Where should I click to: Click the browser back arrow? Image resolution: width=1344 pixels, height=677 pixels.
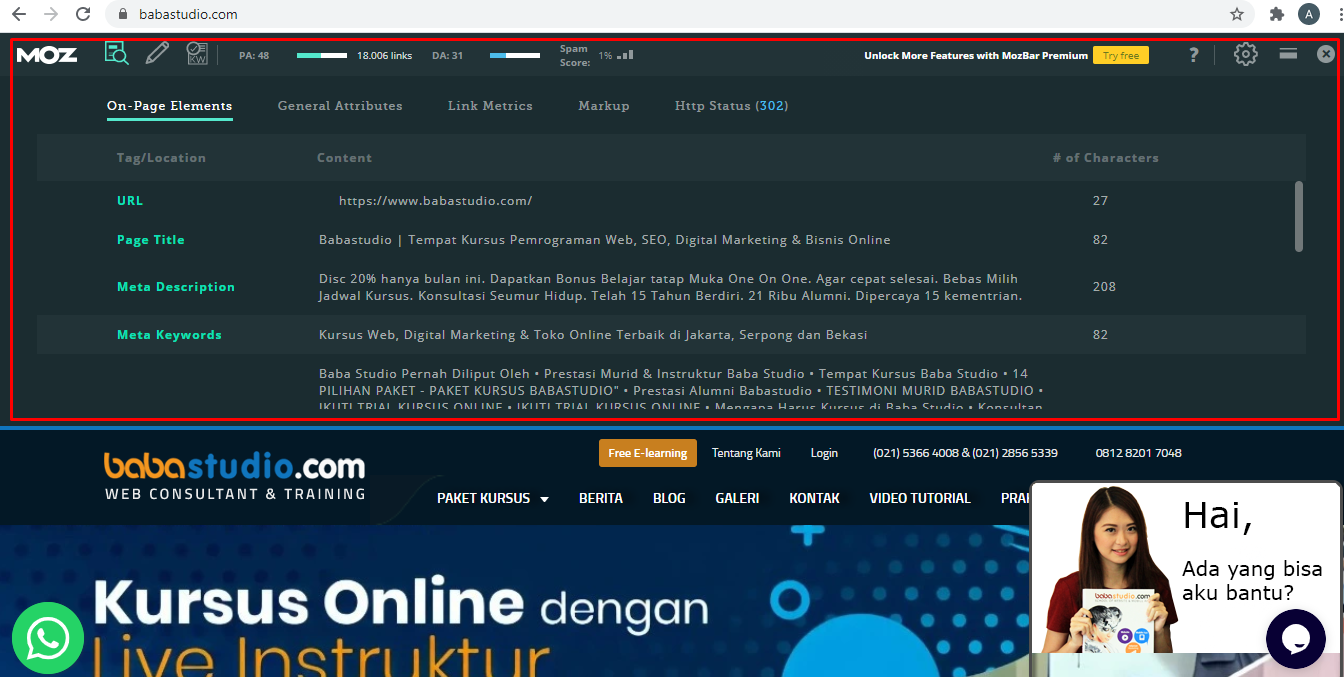(x=19, y=15)
